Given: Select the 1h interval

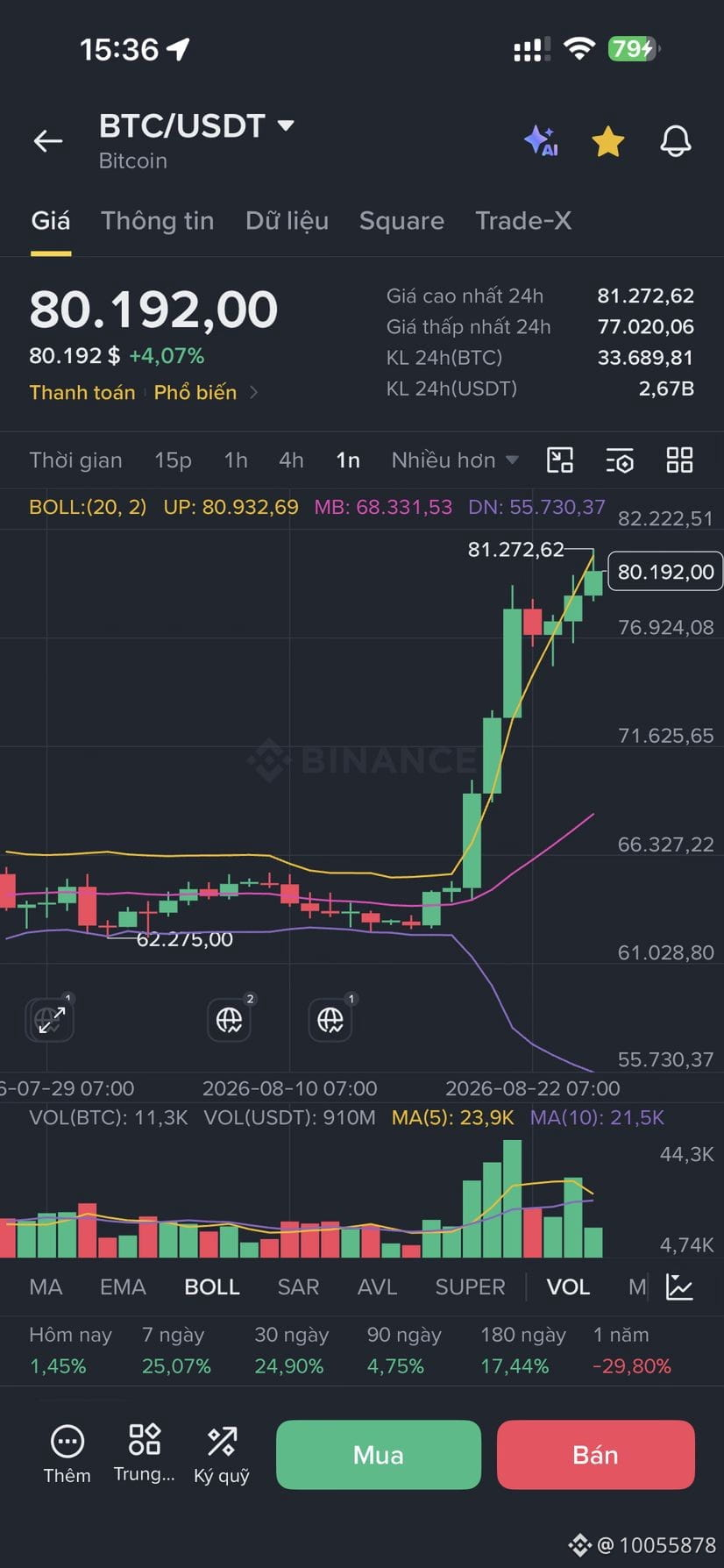Looking at the screenshot, I should pos(236,460).
